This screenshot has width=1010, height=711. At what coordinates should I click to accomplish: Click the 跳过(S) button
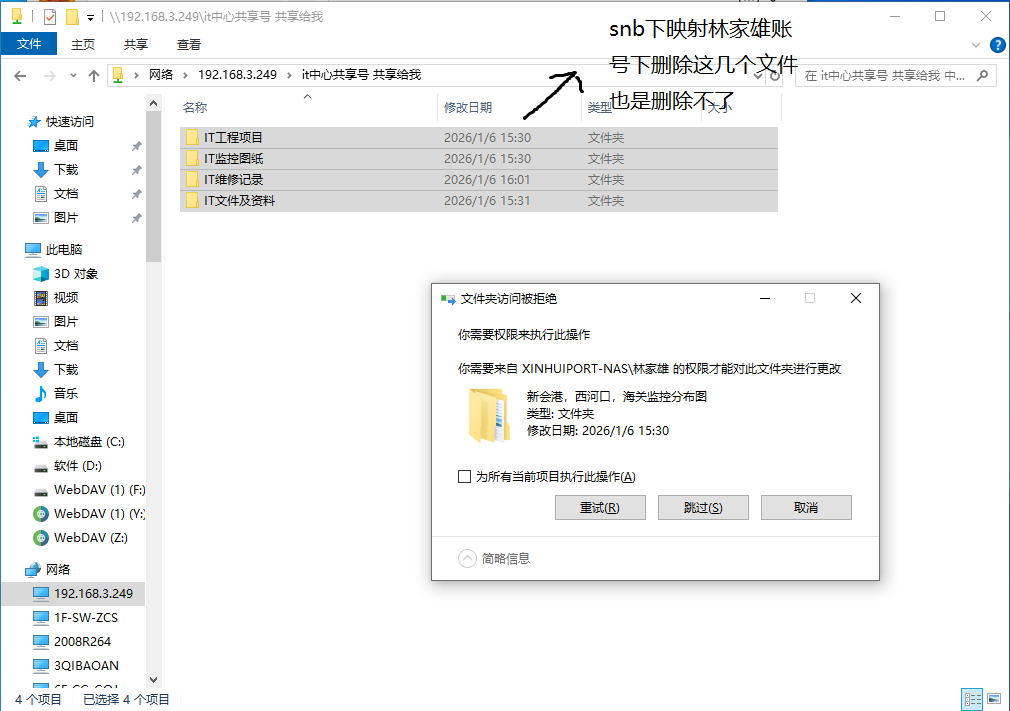point(703,507)
